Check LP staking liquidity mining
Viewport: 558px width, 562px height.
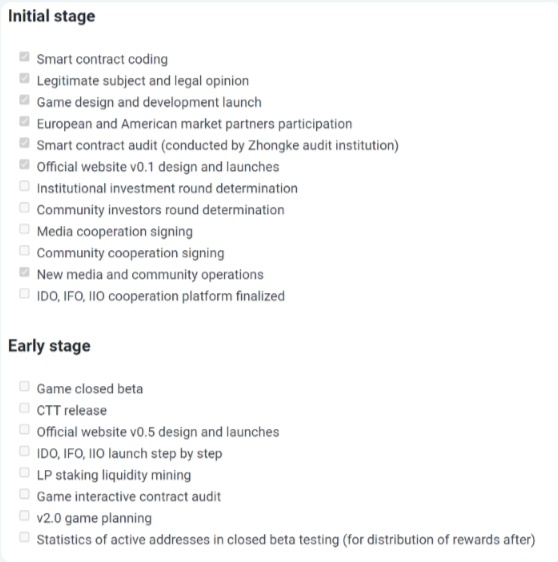click(x=24, y=472)
